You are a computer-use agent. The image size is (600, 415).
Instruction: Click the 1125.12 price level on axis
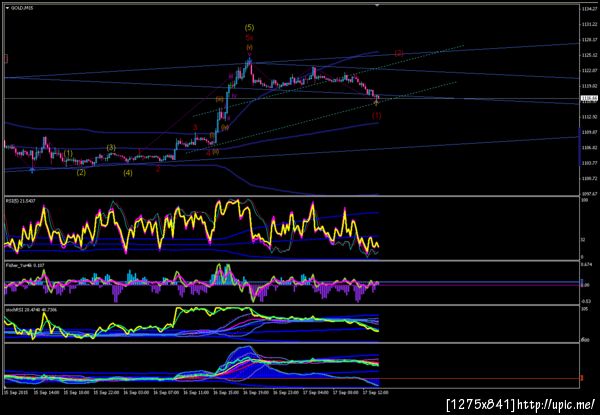[589, 55]
